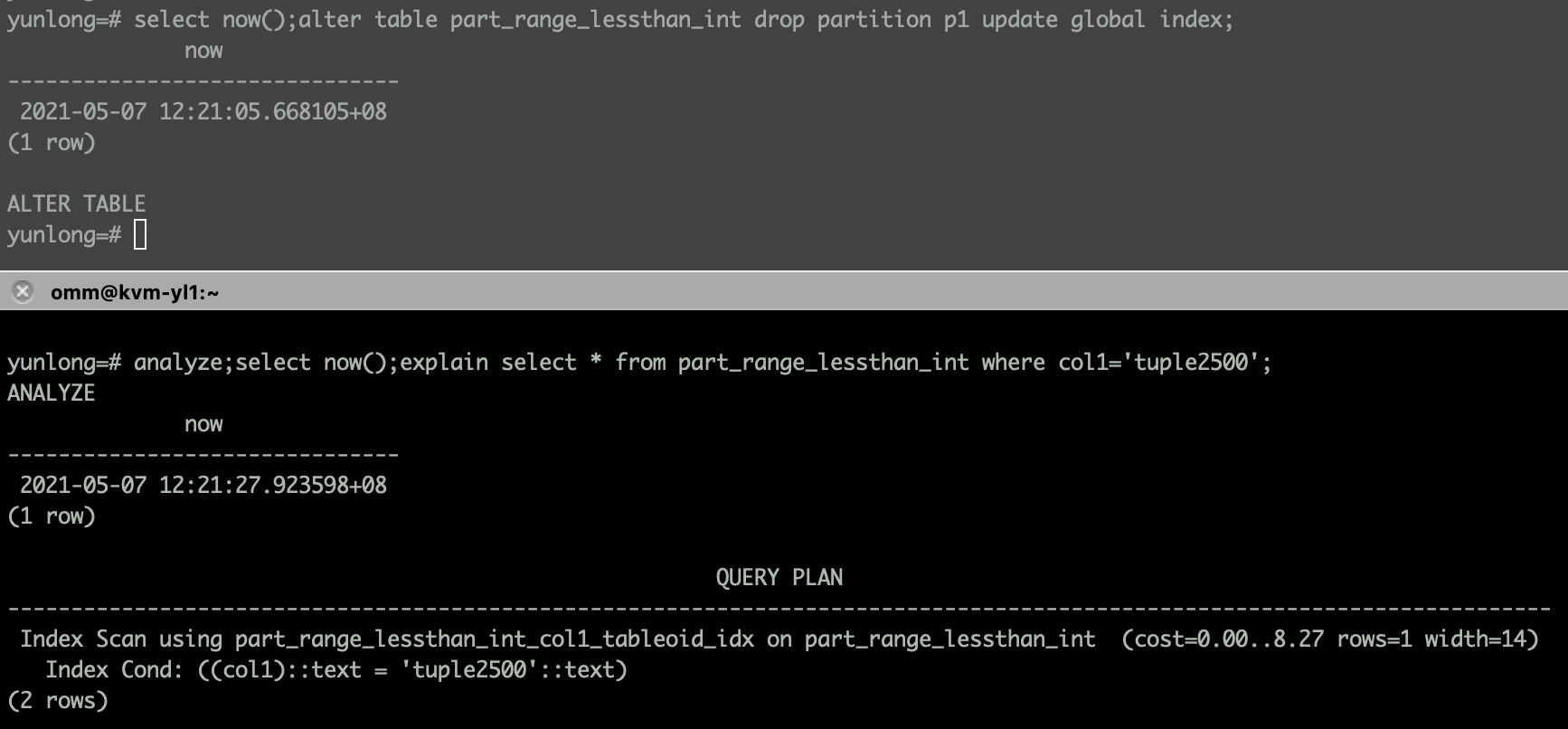Click the 'tuple2500' literal in the command
The width and height of the screenshot is (1568, 729).
tap(1192, 363)
